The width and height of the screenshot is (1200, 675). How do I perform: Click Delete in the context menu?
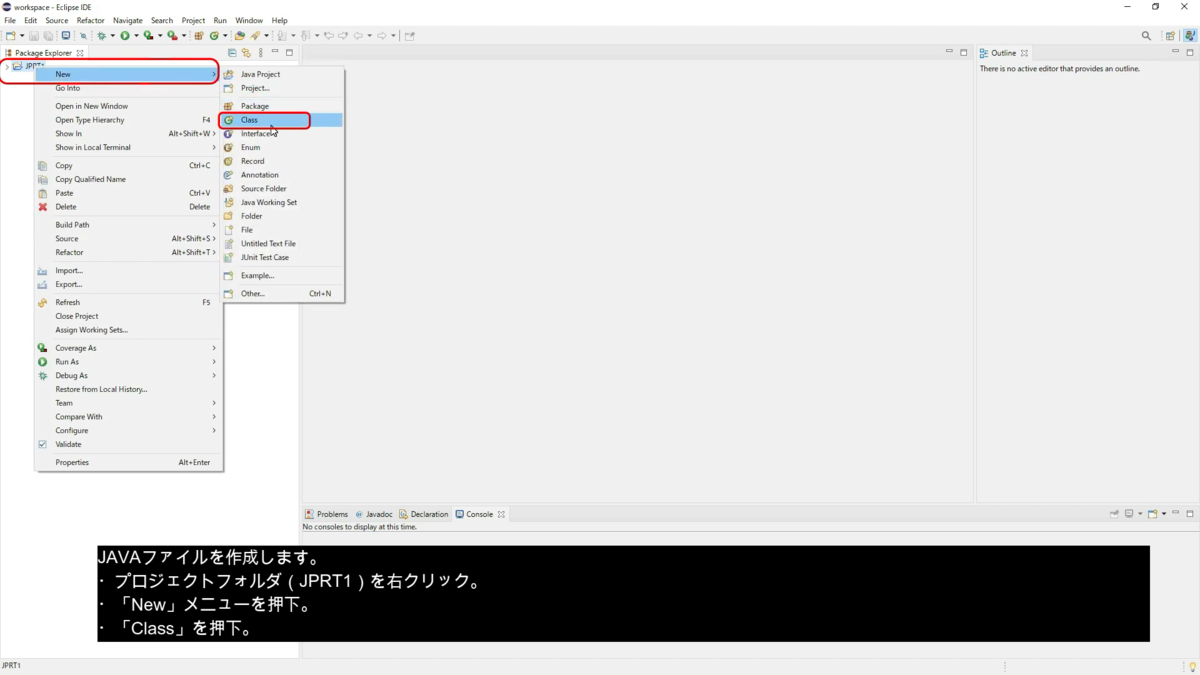coord(129,207)
